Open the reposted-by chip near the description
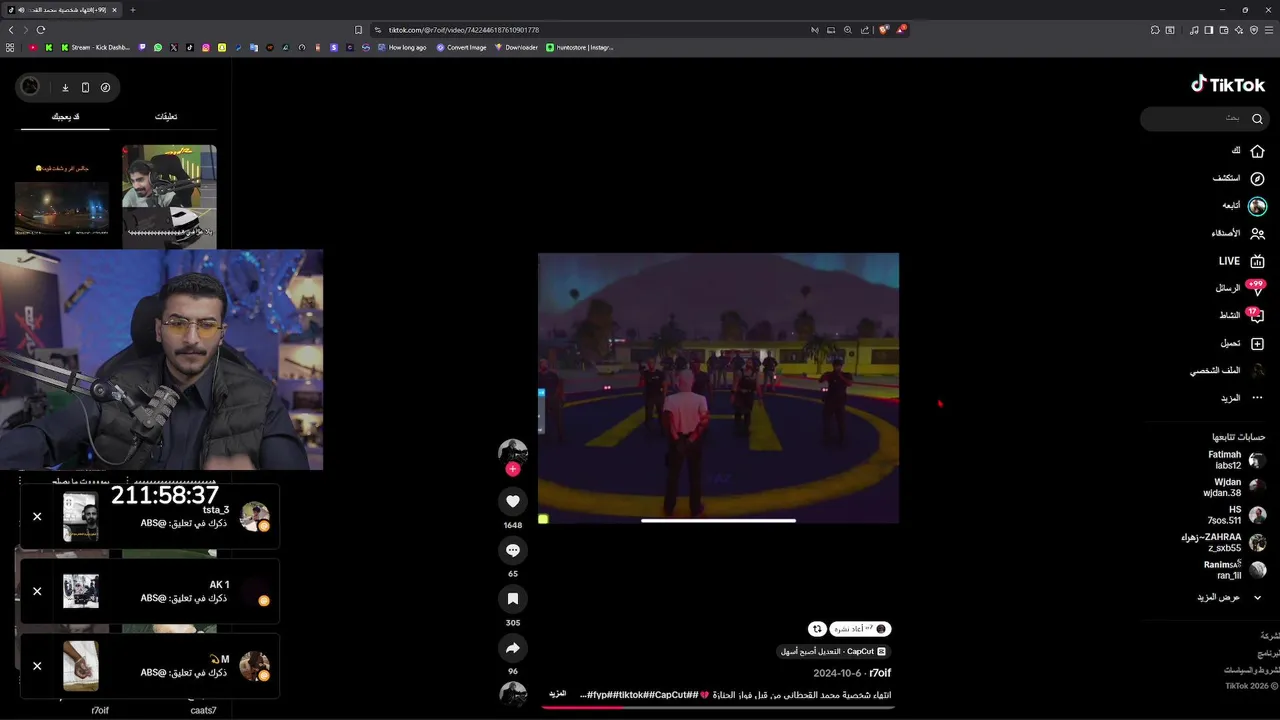 click(860, 629)
